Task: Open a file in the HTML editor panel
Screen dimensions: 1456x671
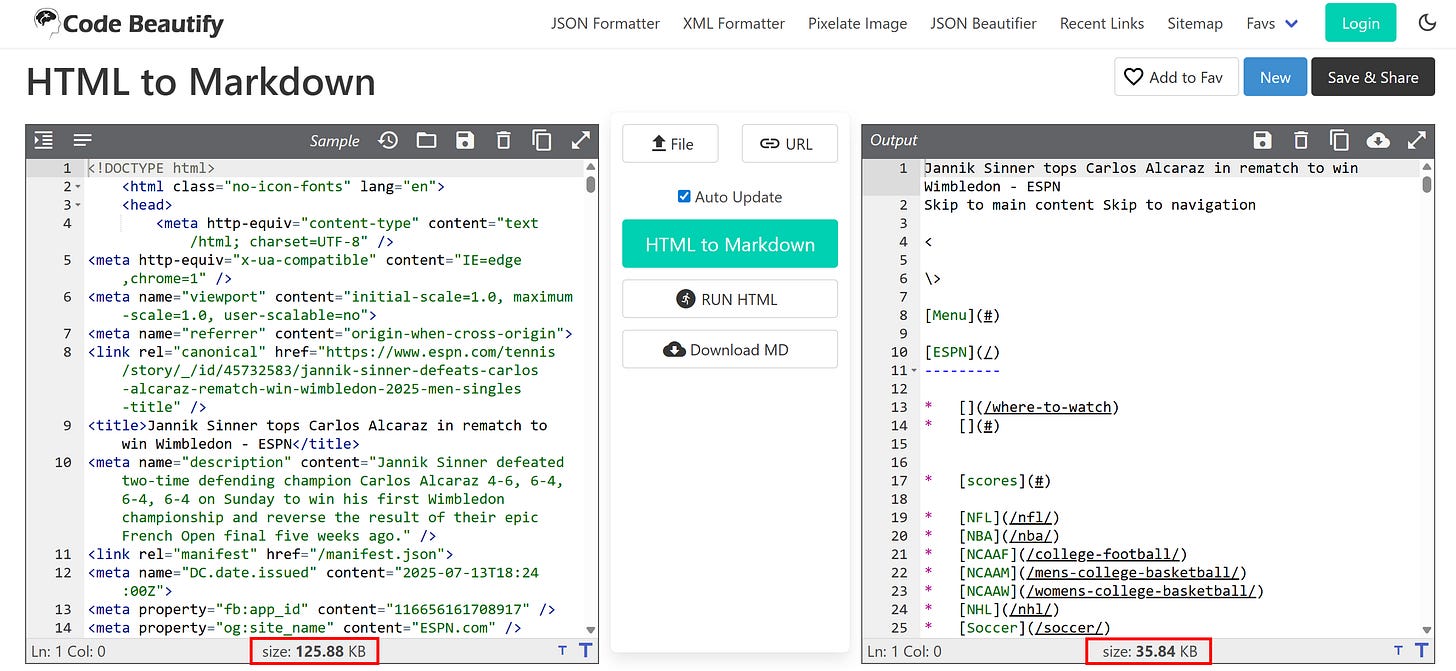Action: (426, 140)
